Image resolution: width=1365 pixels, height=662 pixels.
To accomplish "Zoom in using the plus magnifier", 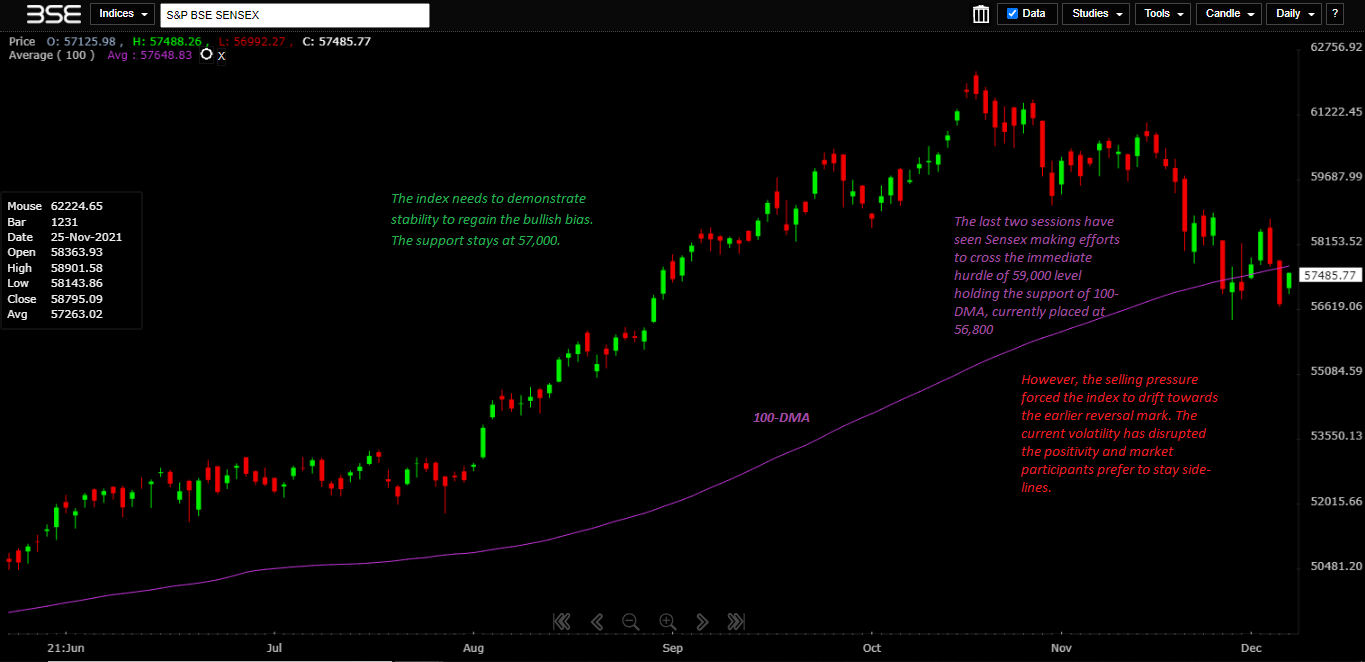I will pos(667,621).
